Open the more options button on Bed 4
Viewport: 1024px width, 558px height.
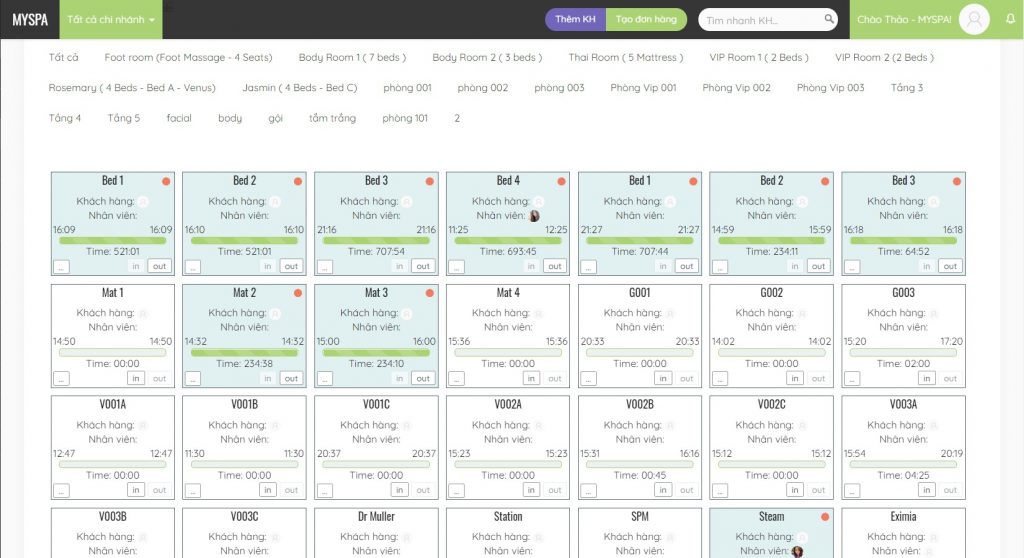pos(456,267)
